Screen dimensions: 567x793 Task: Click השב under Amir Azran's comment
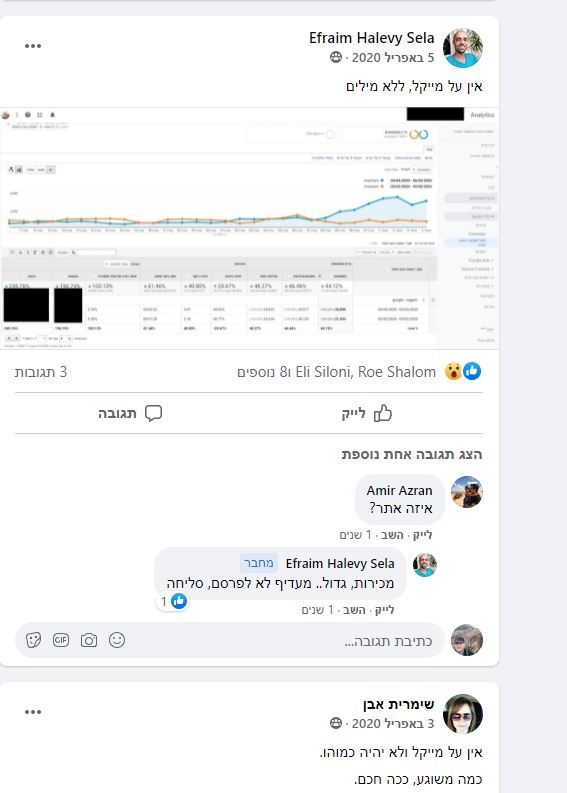click(x=391, y=535)
